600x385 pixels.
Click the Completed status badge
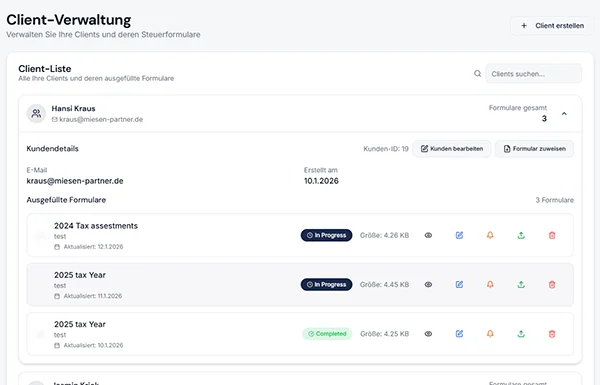[x=327, y=334]
